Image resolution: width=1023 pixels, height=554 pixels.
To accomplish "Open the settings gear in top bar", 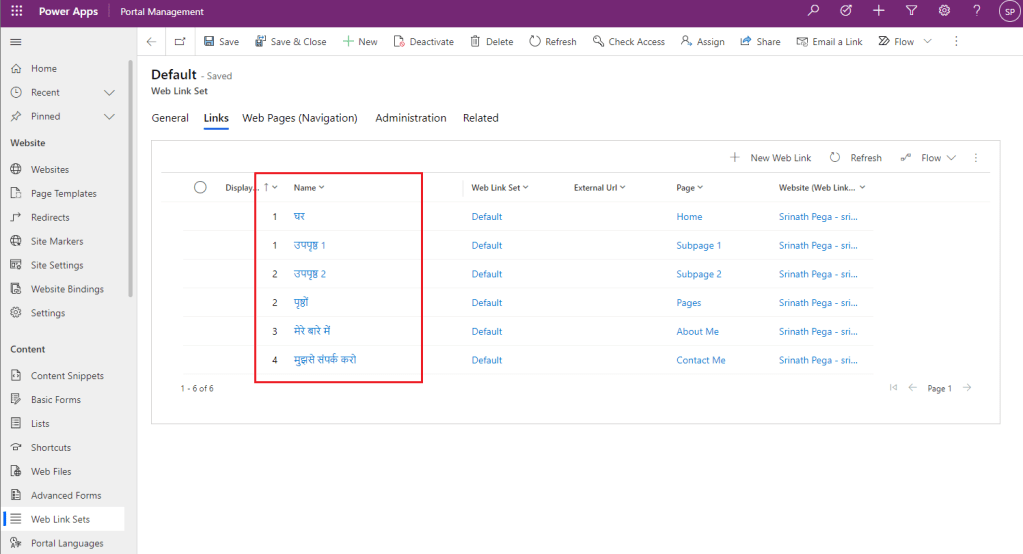I will [x=944, y=11].
